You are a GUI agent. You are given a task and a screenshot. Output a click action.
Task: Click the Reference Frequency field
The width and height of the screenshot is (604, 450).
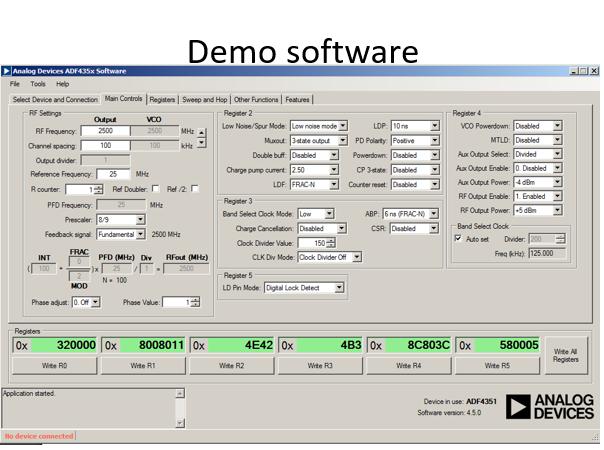[113, 174]
